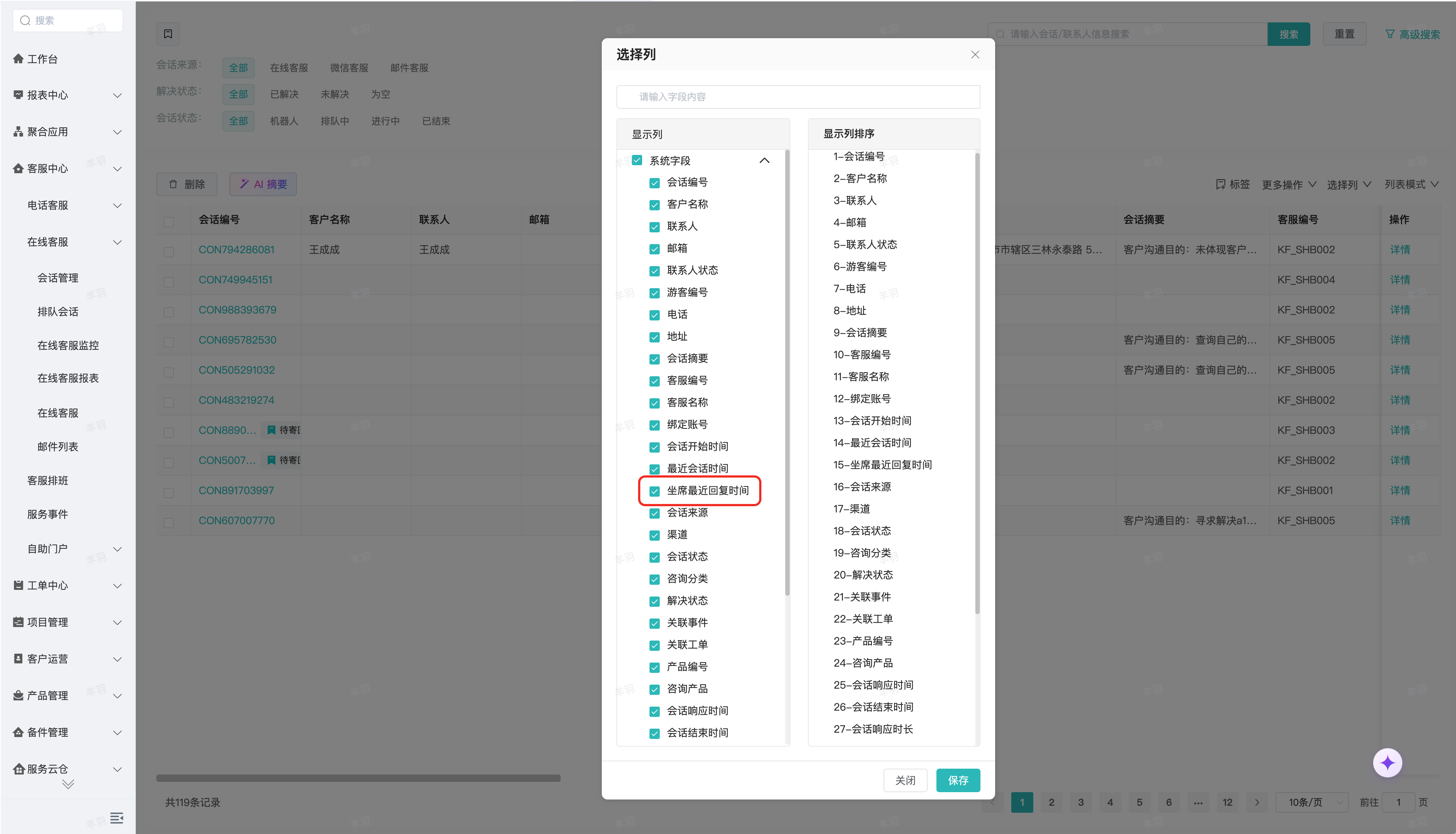The height and width of the screenshot is (834, 1456).
Task: Uncheck the 会话结束时间 column checkbox
Action: pyautogui.click(x=654, y=733)
